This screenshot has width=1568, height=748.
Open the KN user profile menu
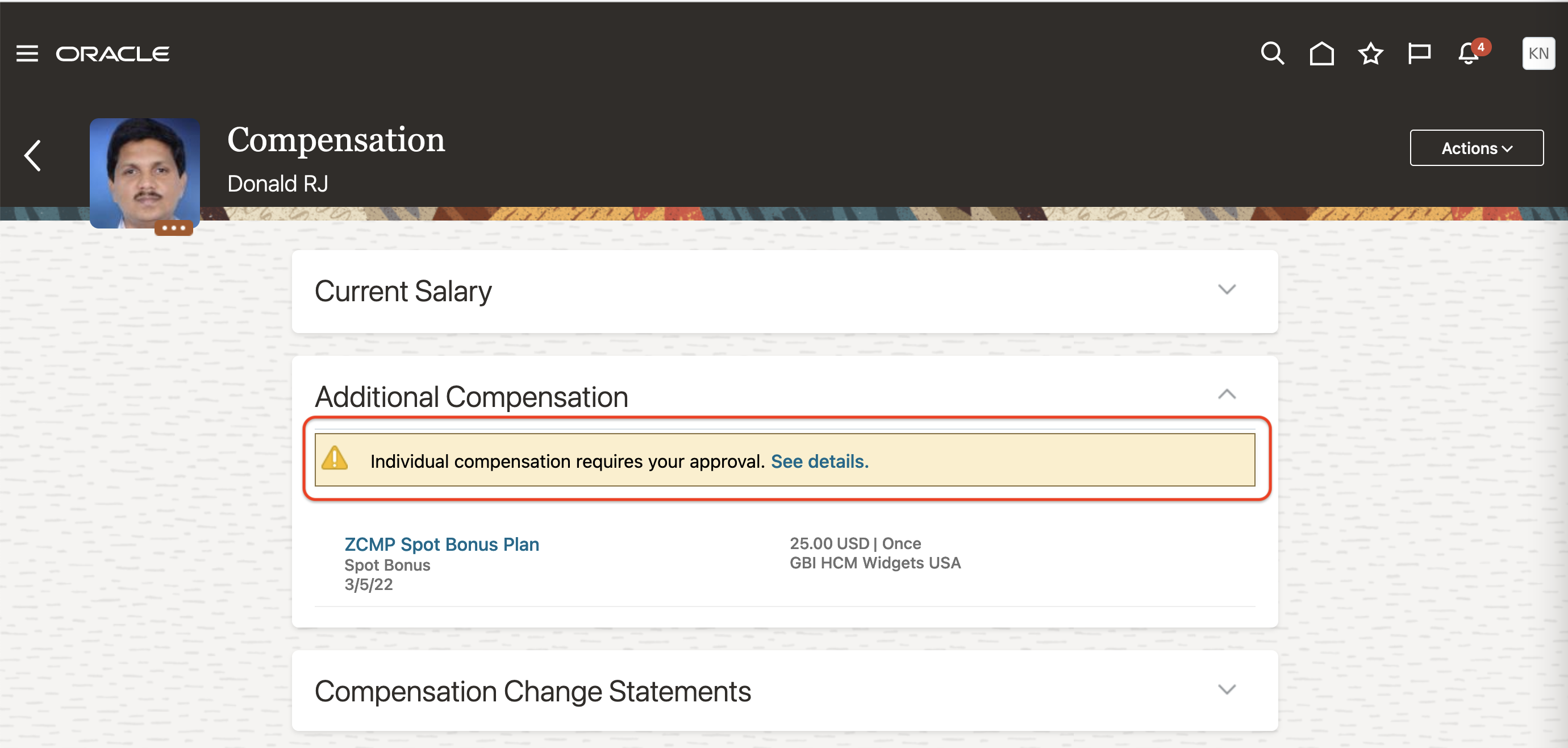pos(1538,53)
